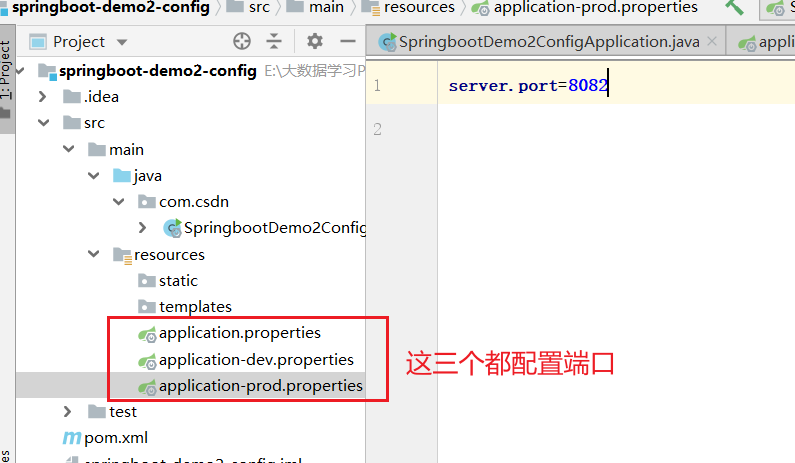Open Project panel settings gear

pyautogui.click(x=315, y=41)
